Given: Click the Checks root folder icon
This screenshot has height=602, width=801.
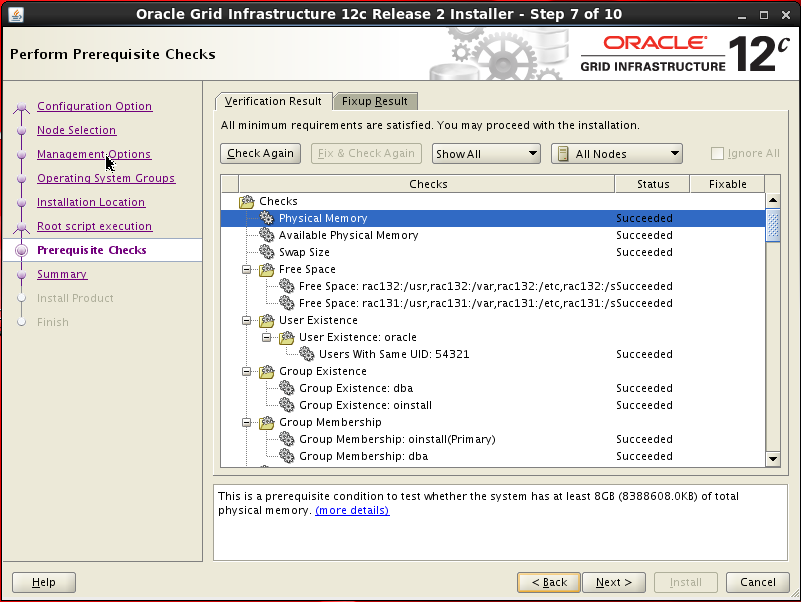Looking at the screenshot, I should [247, 201].
